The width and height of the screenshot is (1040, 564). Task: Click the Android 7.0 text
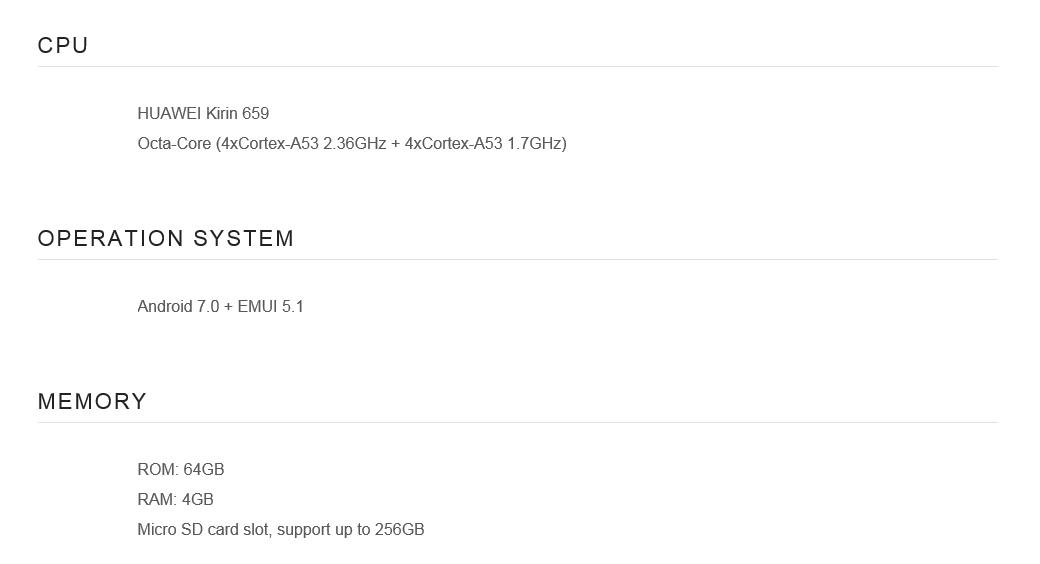(x=177, y=307)
